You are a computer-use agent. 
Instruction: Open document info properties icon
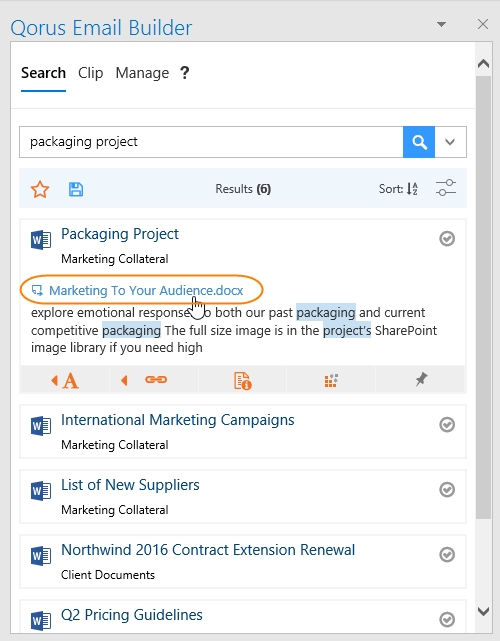point(242,380)
